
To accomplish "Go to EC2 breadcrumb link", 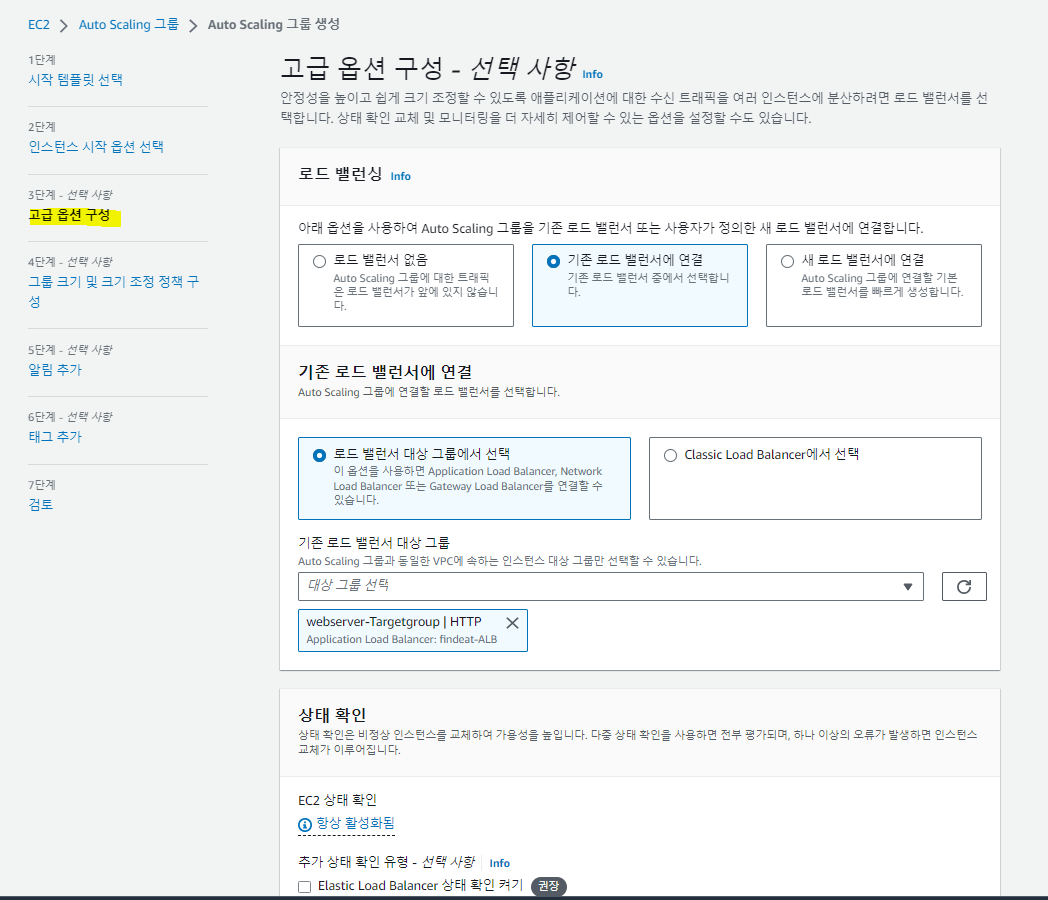I will [39, 25].
